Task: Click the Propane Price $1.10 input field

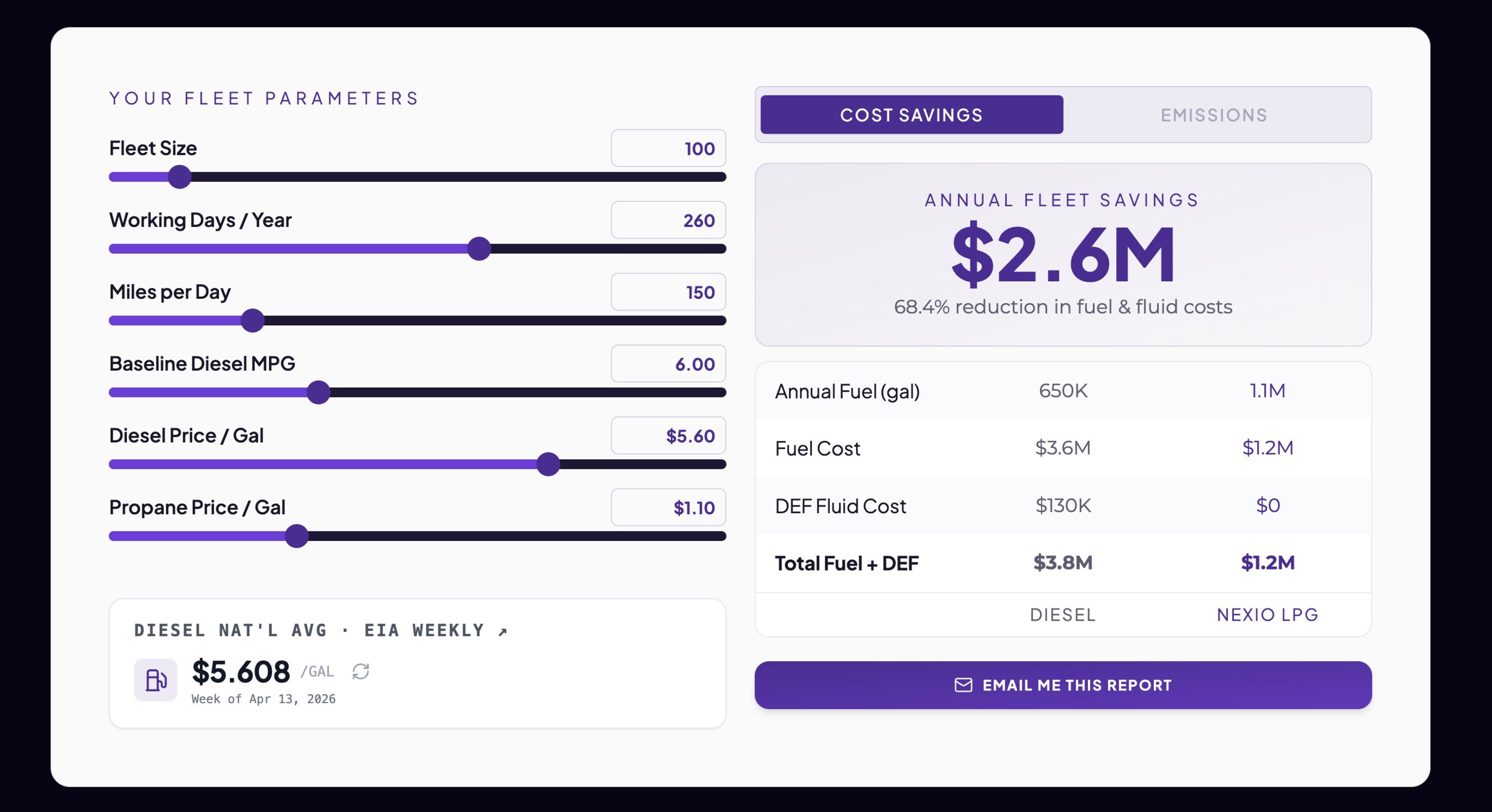Action: point(668,507)
